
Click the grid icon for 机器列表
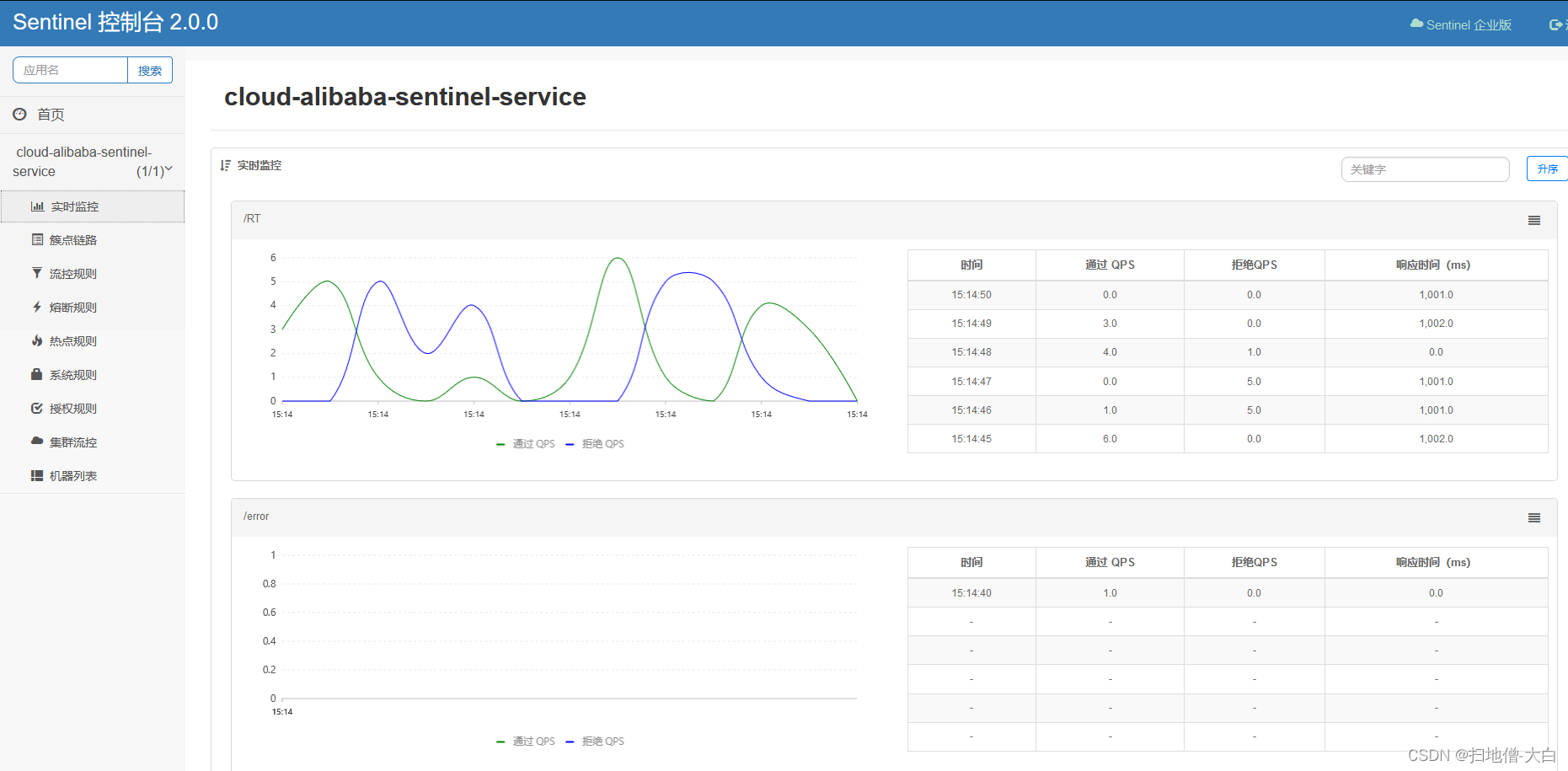[x=37, y=475]
